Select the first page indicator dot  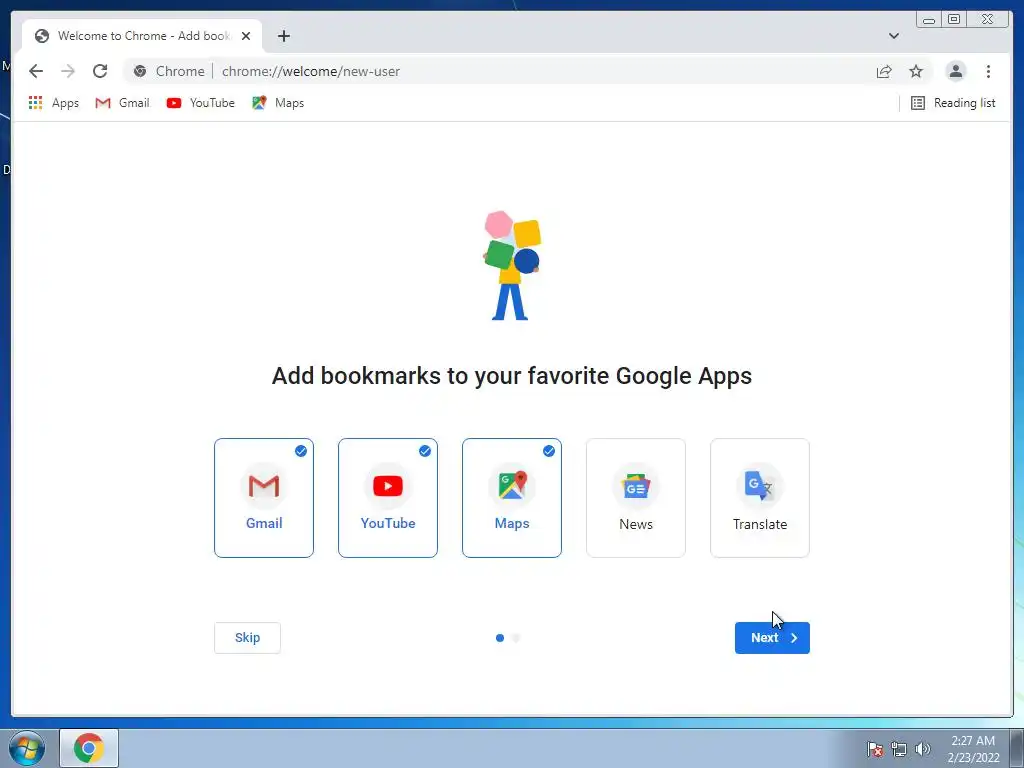coord(500,638)
